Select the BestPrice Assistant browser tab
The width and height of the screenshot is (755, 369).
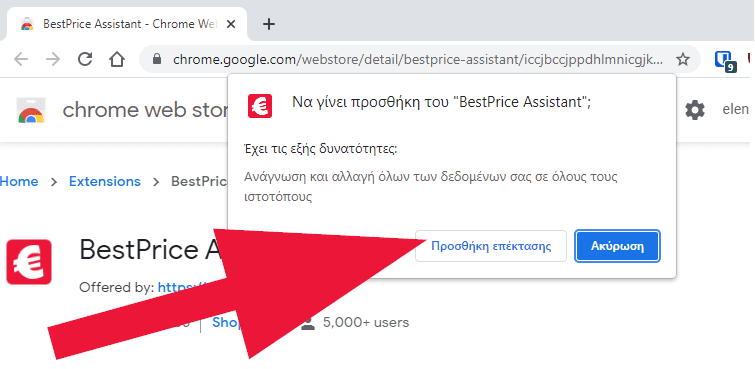pyautogui.click(x=126, y=24)
